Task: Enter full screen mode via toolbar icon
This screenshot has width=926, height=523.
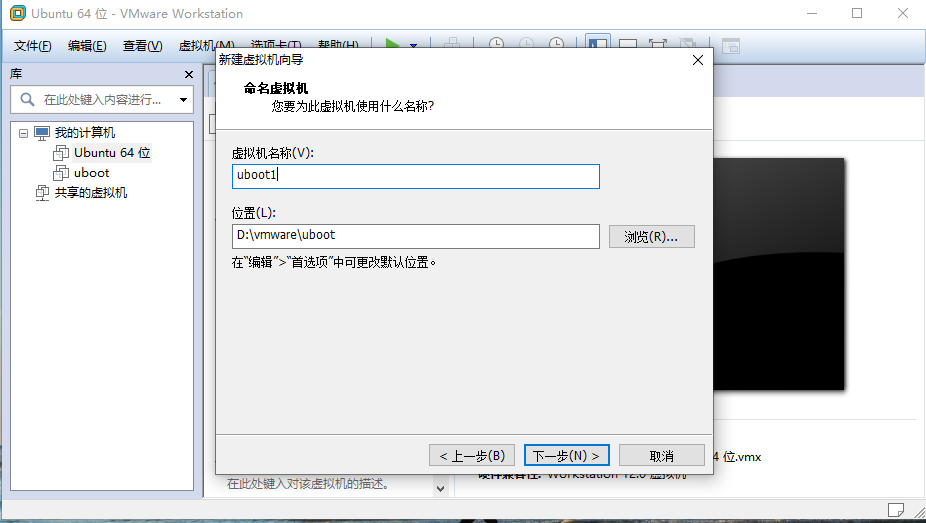Action: coord(657,44)
